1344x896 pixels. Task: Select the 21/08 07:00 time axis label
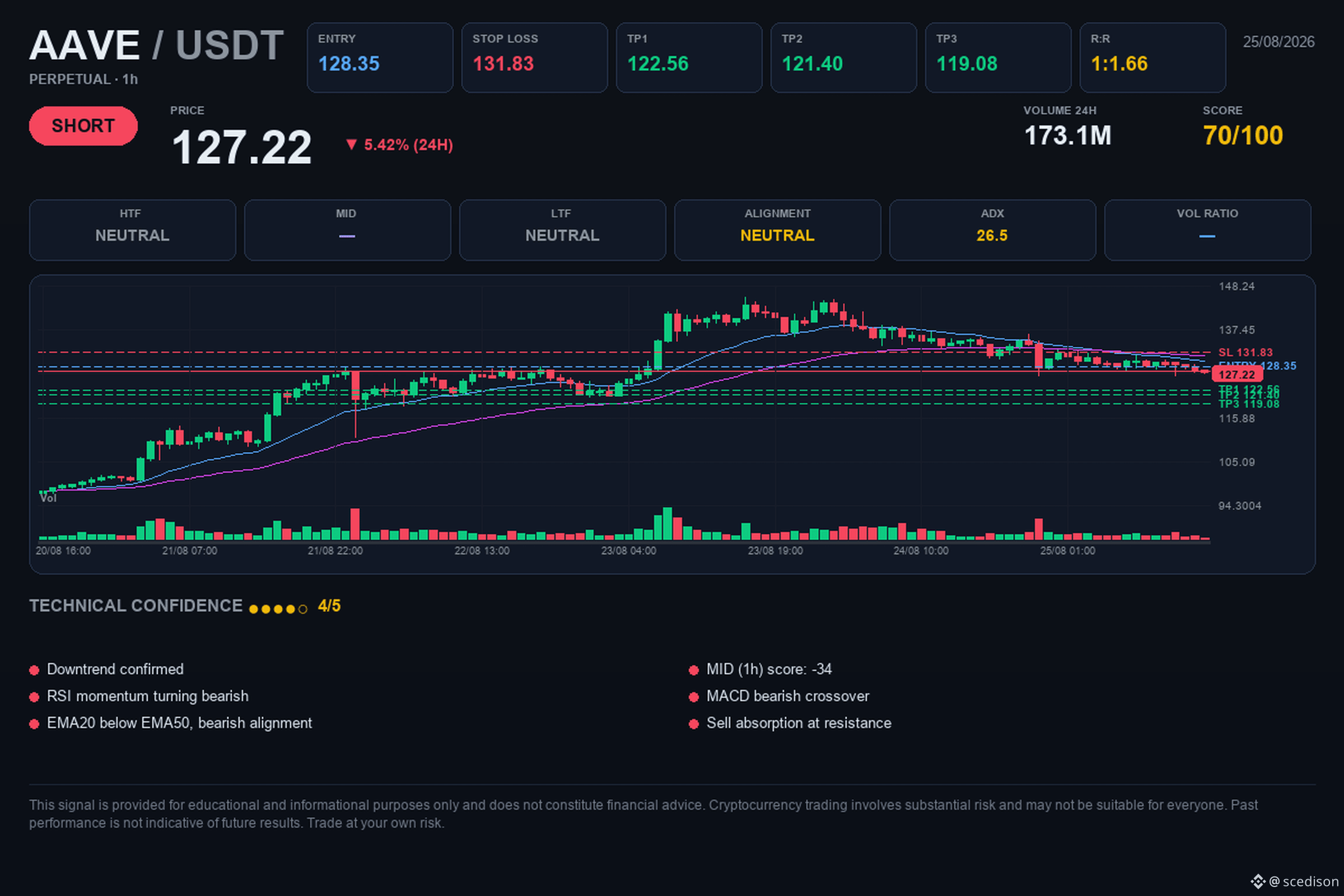[190, 551]
